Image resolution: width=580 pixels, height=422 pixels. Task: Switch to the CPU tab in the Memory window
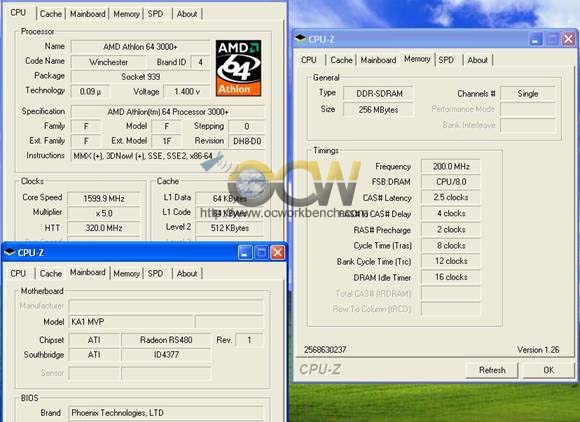(x=309, y=60)
